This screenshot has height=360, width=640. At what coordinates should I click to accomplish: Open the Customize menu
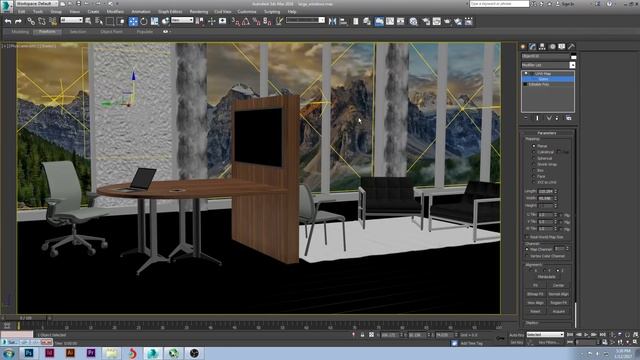click(x=247, y=12)
